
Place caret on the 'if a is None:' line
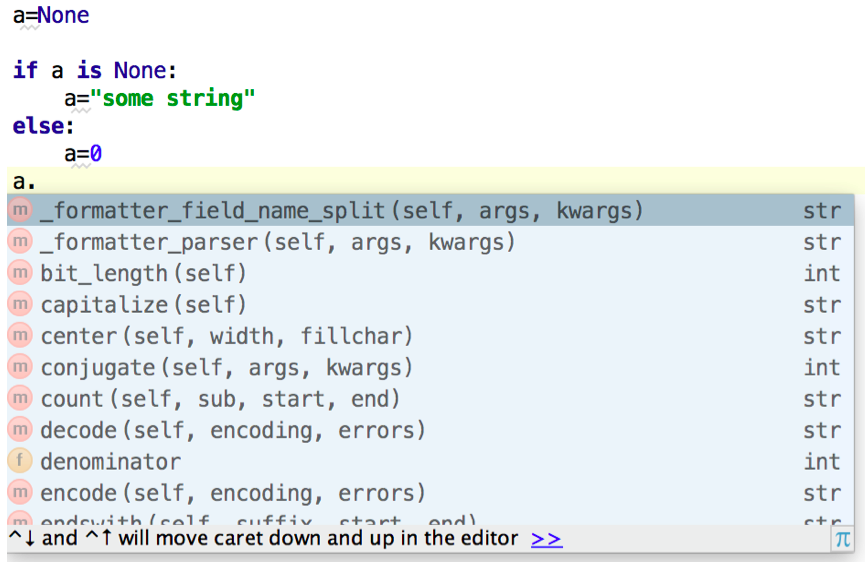[94, 71]
